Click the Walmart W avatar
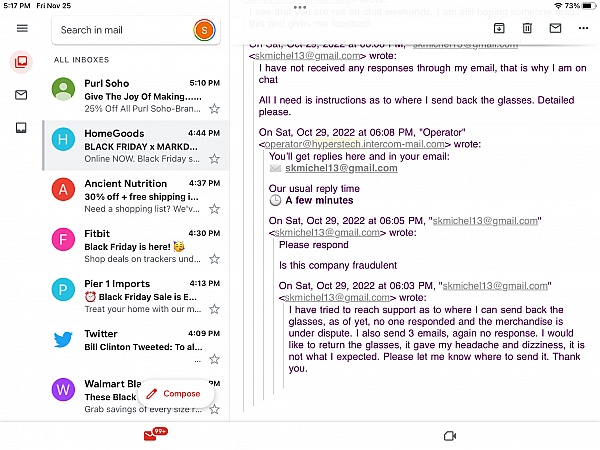Viewport: 600px width, 450px height. point(63,390)
